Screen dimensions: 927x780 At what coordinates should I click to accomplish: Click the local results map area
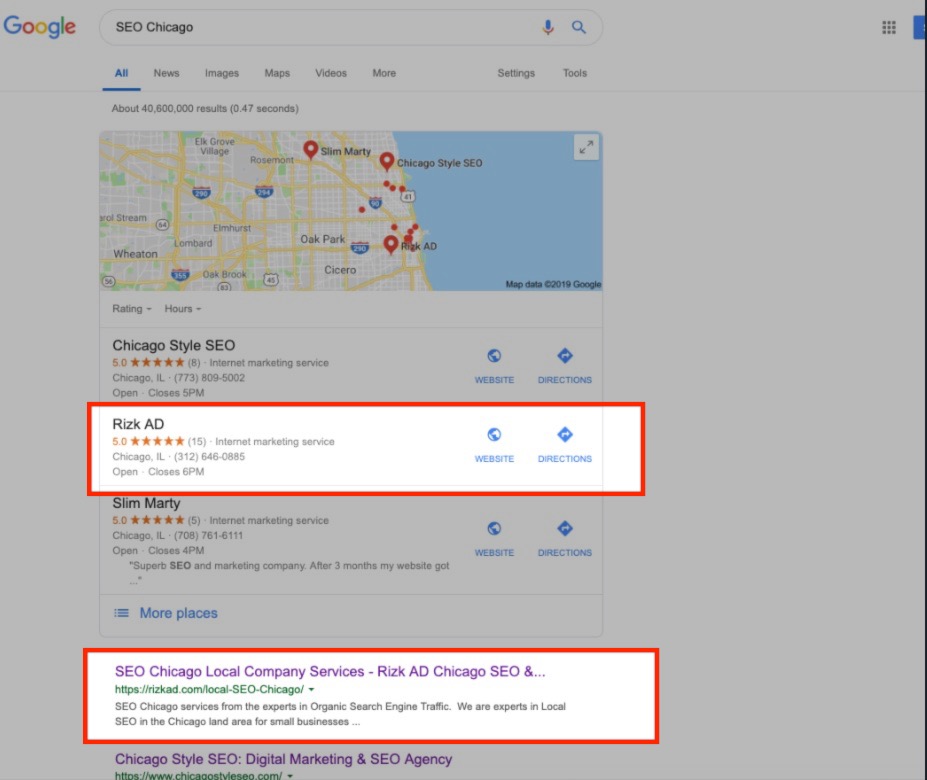pyautogui.click(x=351, y=211)
